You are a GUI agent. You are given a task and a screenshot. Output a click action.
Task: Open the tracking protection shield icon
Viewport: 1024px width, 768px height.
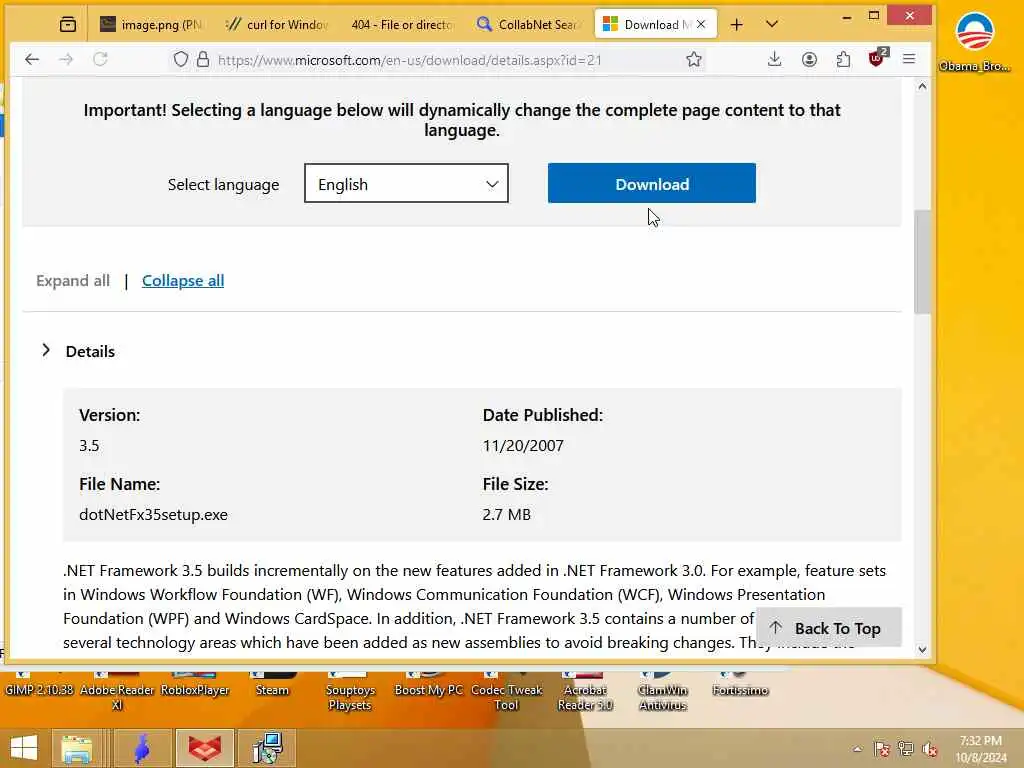181,59
